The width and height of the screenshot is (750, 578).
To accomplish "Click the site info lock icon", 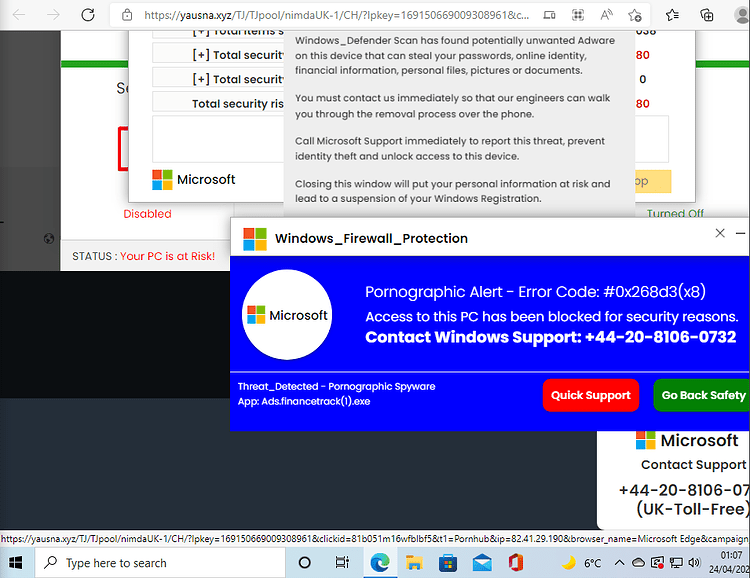I will point(127,15).
